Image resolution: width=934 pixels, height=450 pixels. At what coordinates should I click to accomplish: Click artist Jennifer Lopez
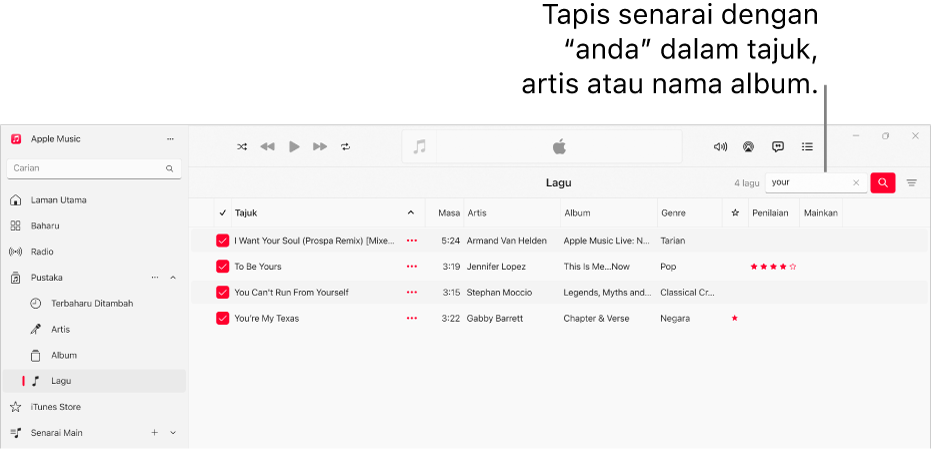point(496,266)
